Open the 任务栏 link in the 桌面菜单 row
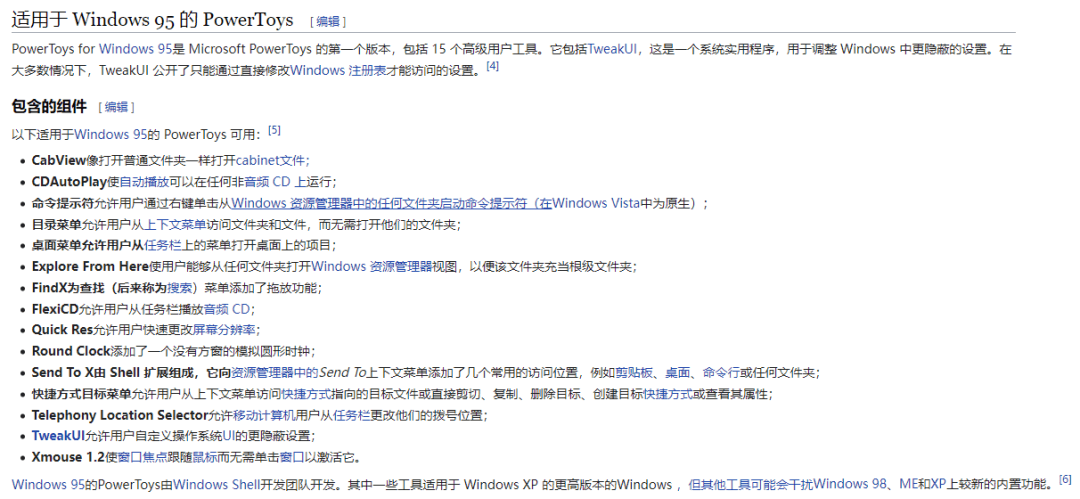1080x499 pixels. tap(163, 245)
